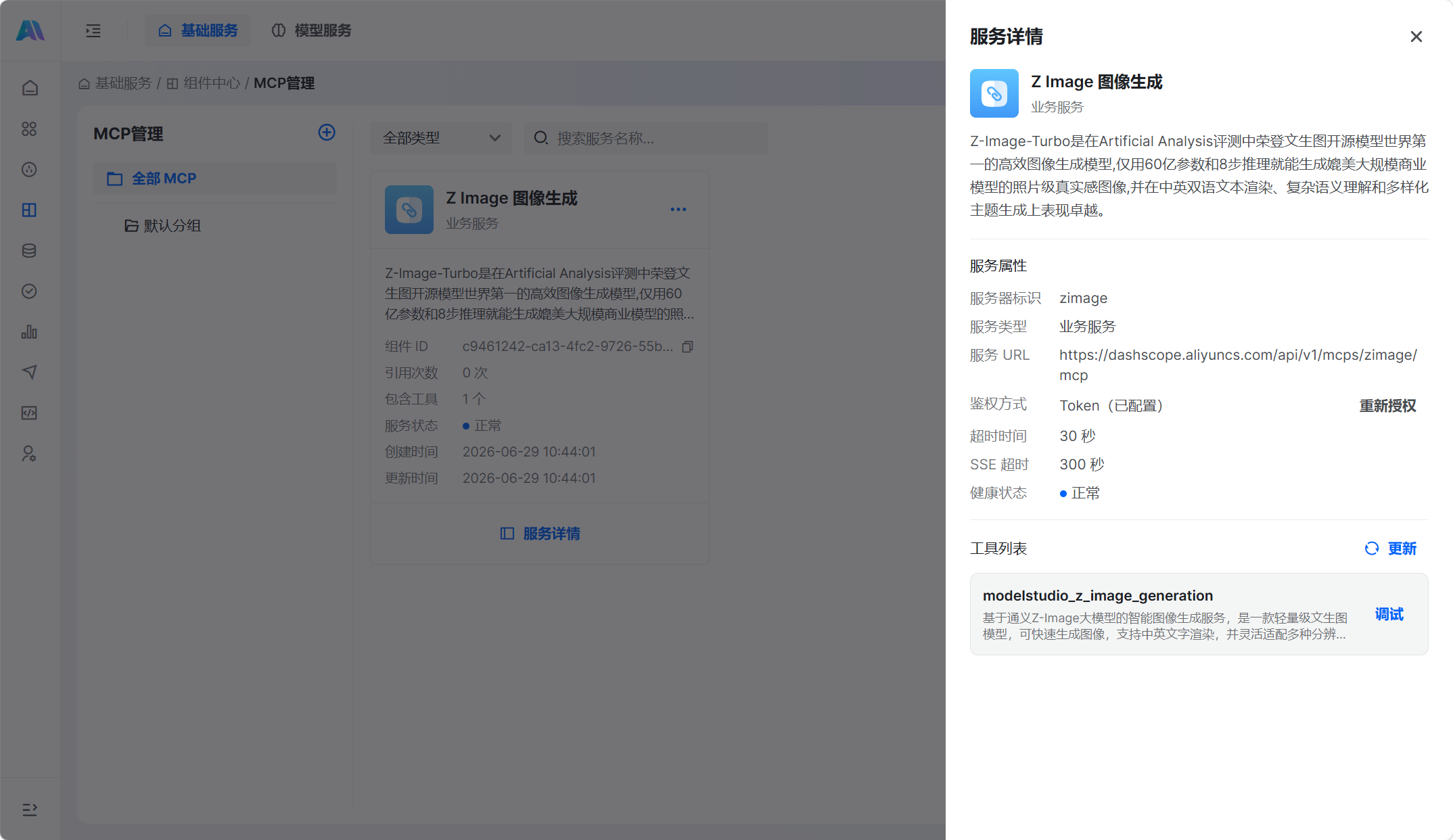Click the 超时时间 value 30 秒
Image resolution: width=1453 pixels, height=840 pixels.
click(x=1077, y=436)
